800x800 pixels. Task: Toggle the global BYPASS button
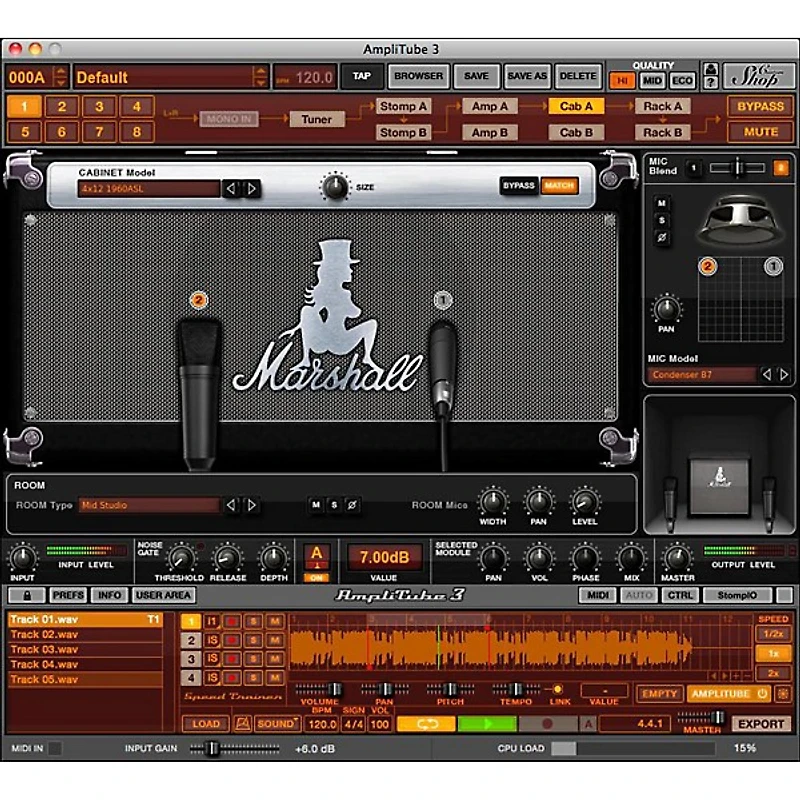click(760, 106)
